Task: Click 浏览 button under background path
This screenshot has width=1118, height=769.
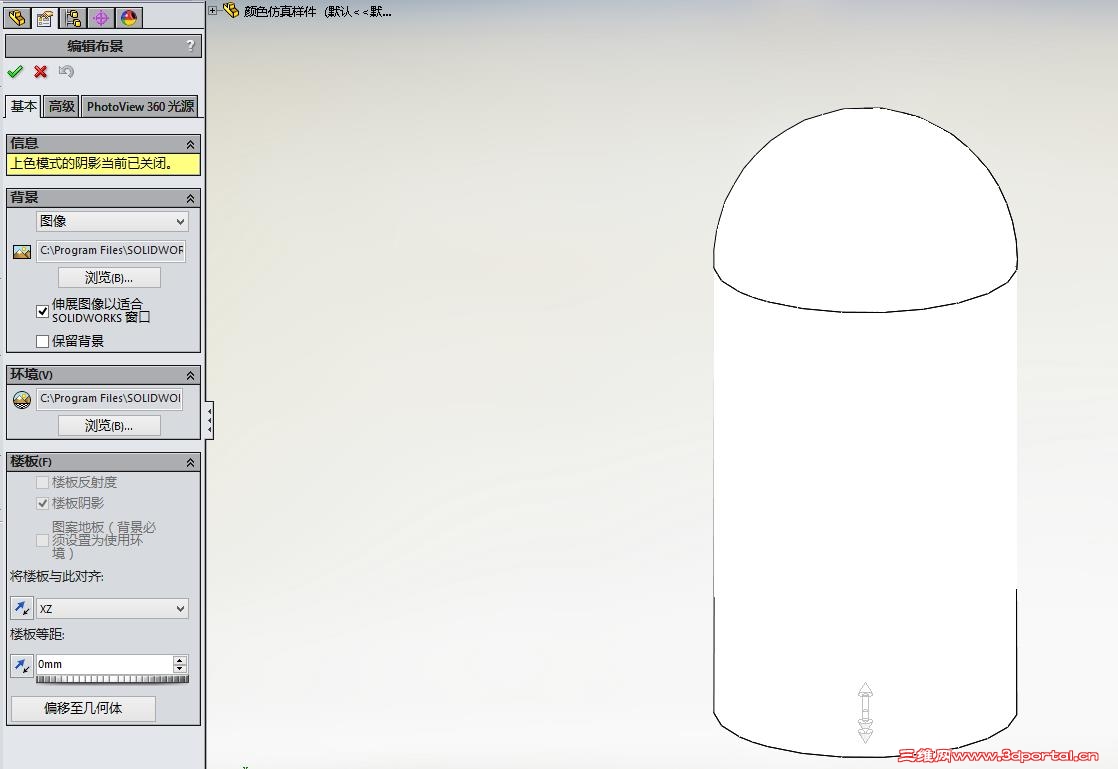Action: click(x=109, y=277)
